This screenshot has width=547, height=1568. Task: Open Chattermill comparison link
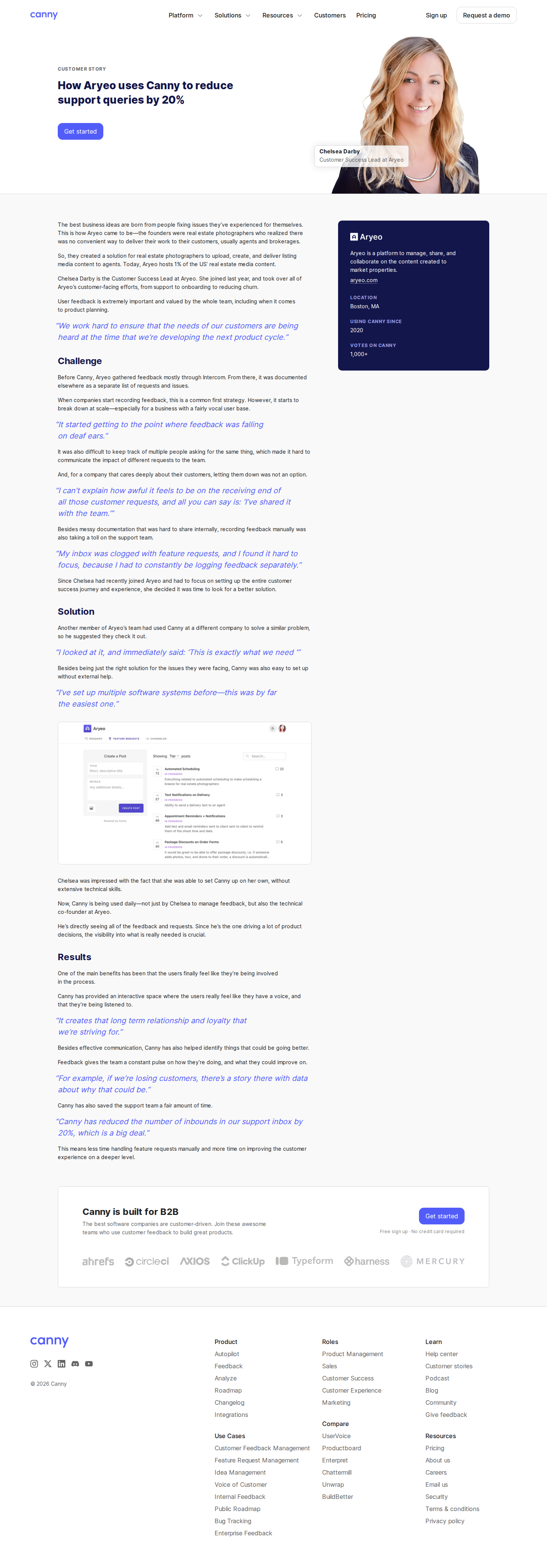point(337,1472)
